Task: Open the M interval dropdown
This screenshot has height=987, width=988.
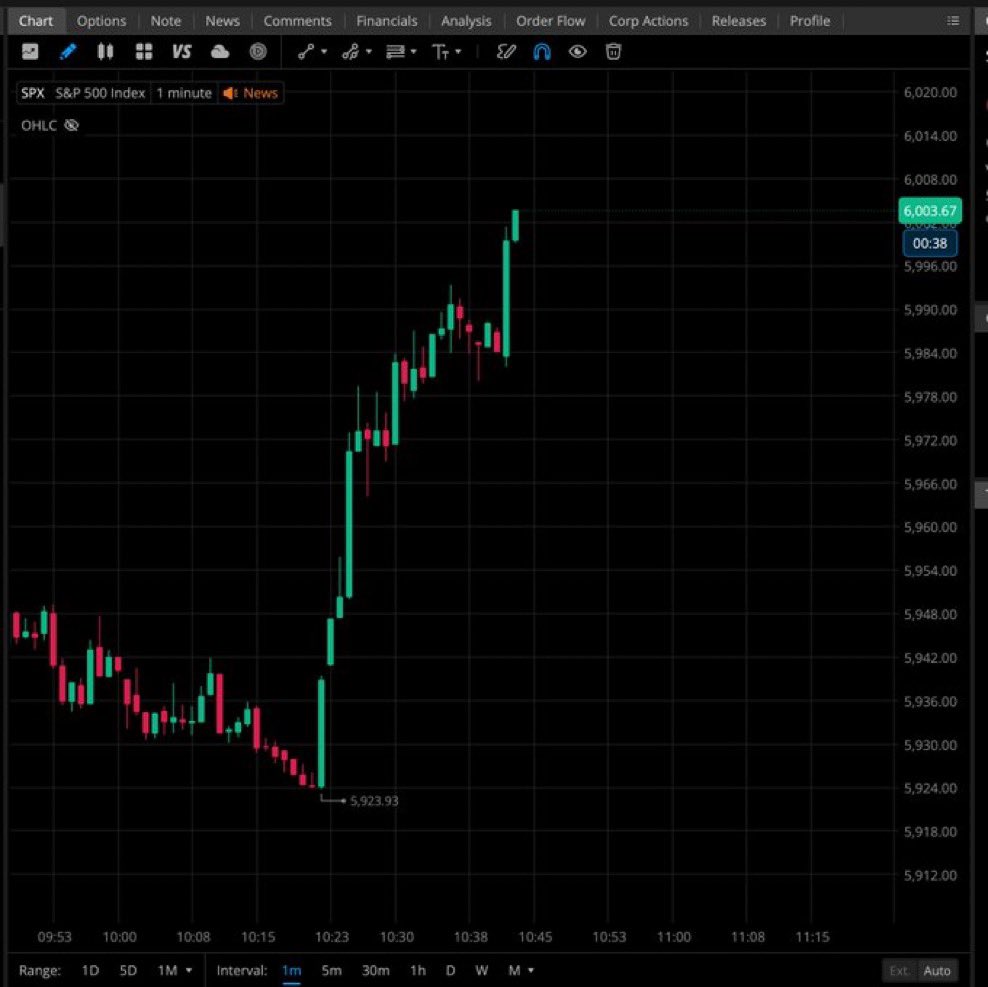Action: (520, 970)
